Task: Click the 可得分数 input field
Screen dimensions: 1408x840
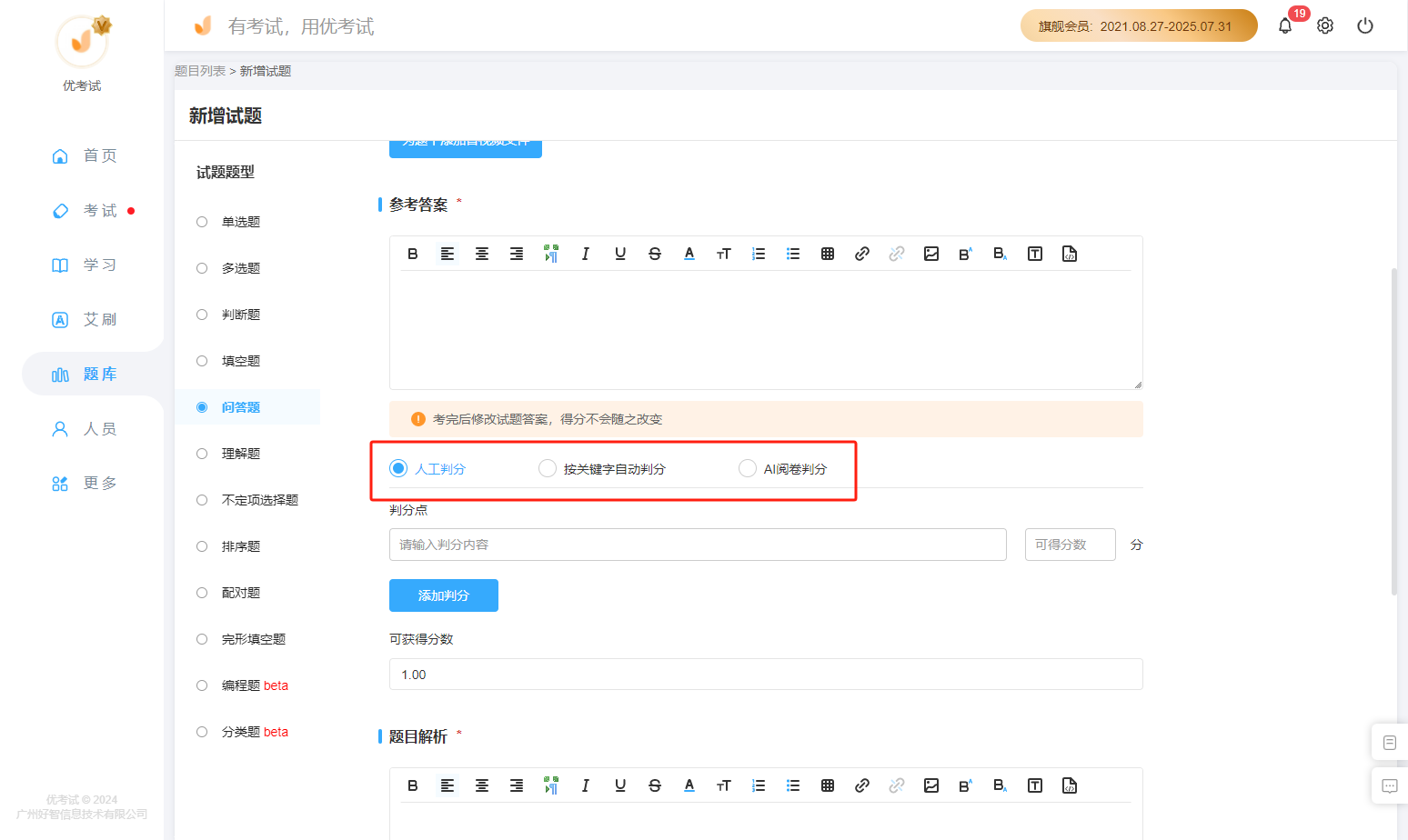Action: click(x=1071, y=545)
